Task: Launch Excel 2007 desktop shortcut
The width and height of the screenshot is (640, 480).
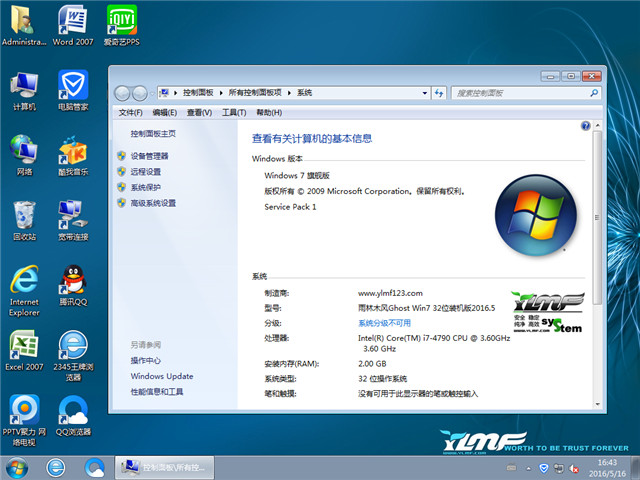Action: [x=24, y=350]
